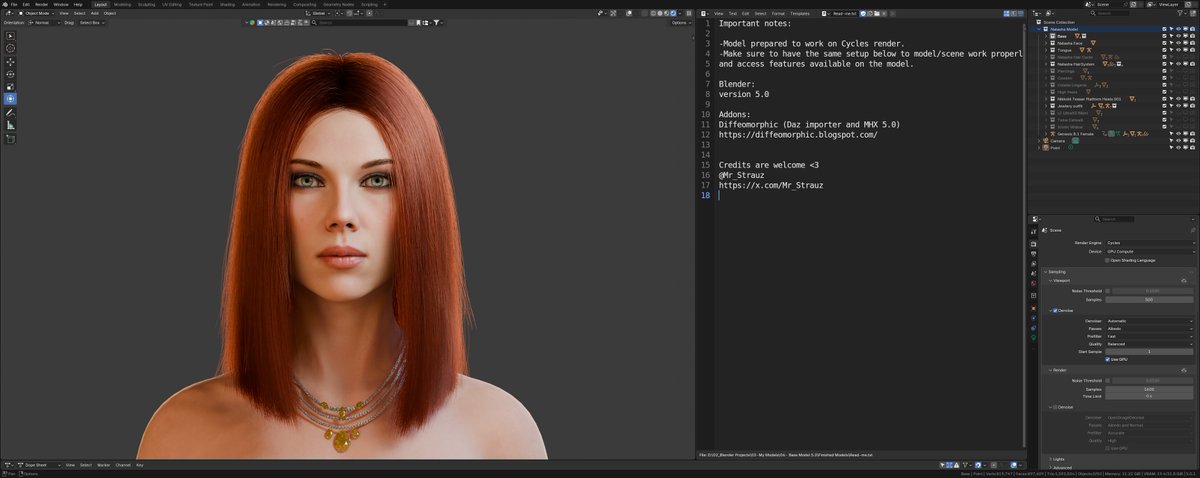Toggle the Use GPU checkbox under viewport Denoise

pyautogui.click(x=1107, y=360)
